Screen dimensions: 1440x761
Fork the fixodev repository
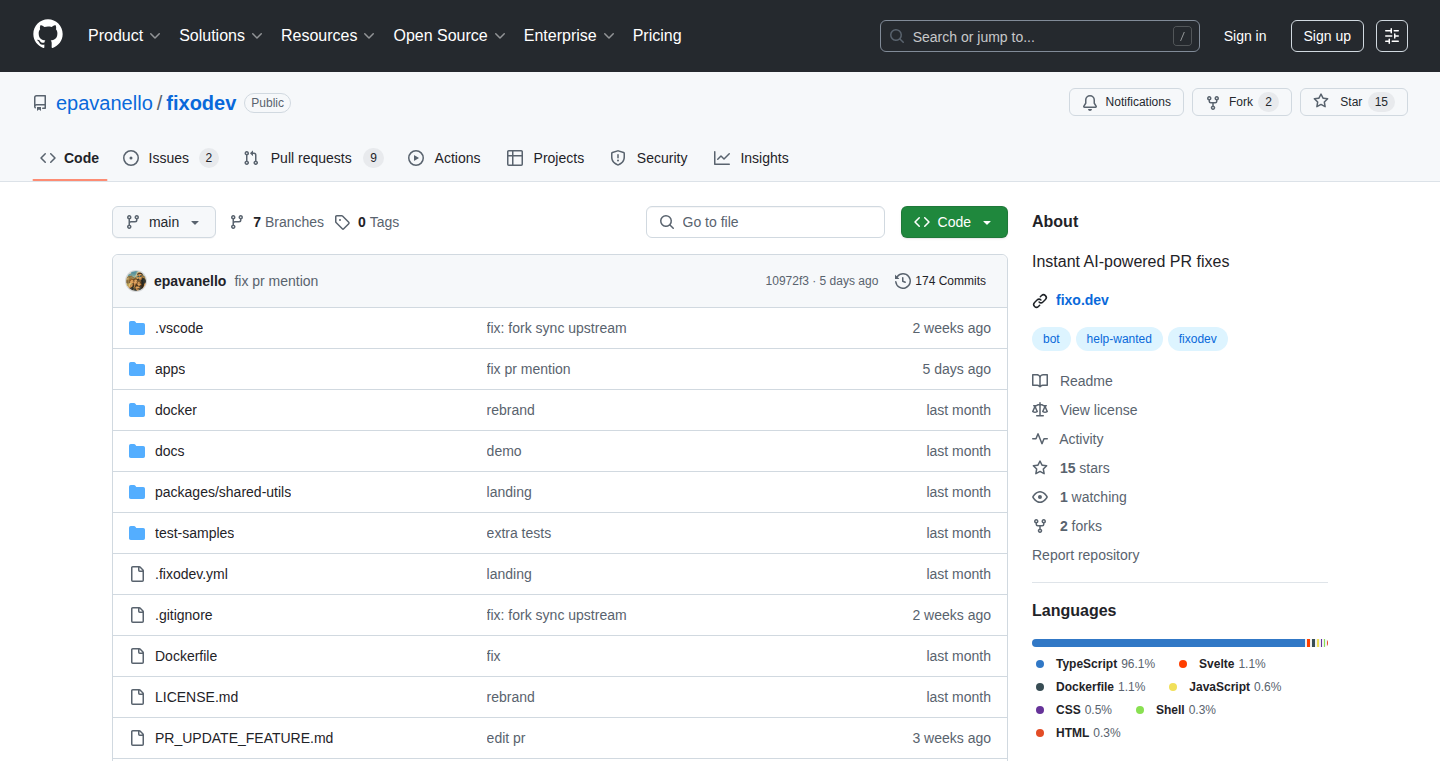tap(1242, 102)
